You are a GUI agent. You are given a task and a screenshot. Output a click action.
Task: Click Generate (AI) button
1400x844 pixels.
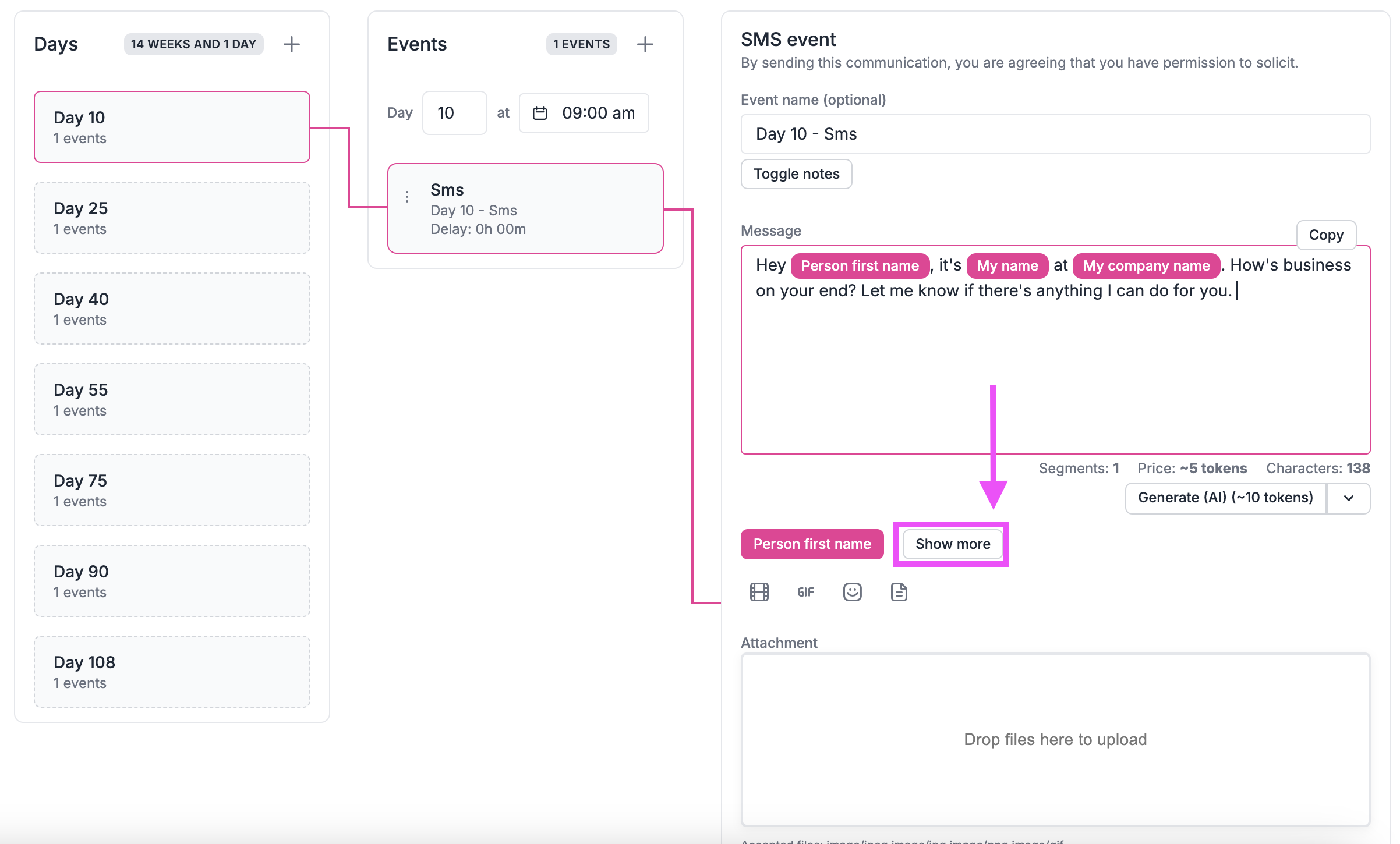(x=1225, y=498)
